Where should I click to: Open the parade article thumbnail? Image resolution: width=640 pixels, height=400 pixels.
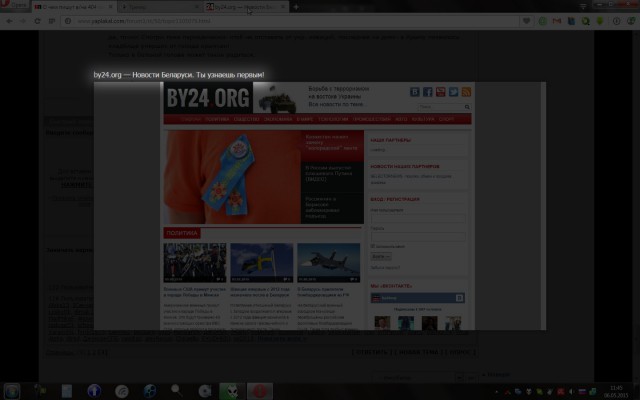tap(195, 263)
